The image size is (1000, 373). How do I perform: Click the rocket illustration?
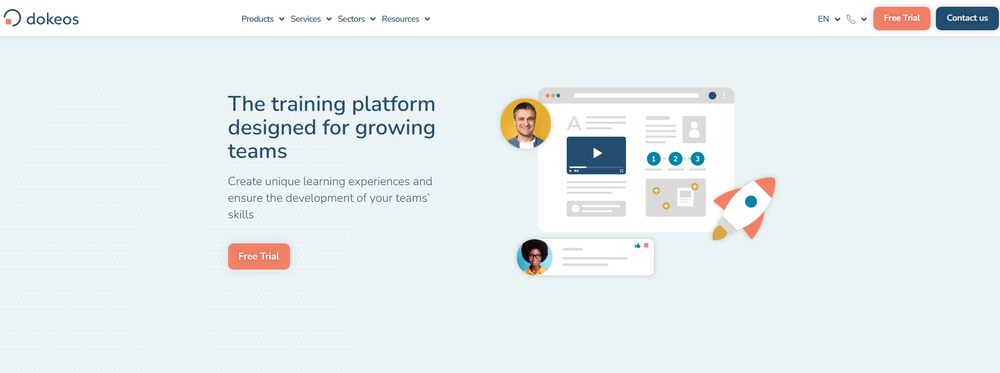coord(744,208)
